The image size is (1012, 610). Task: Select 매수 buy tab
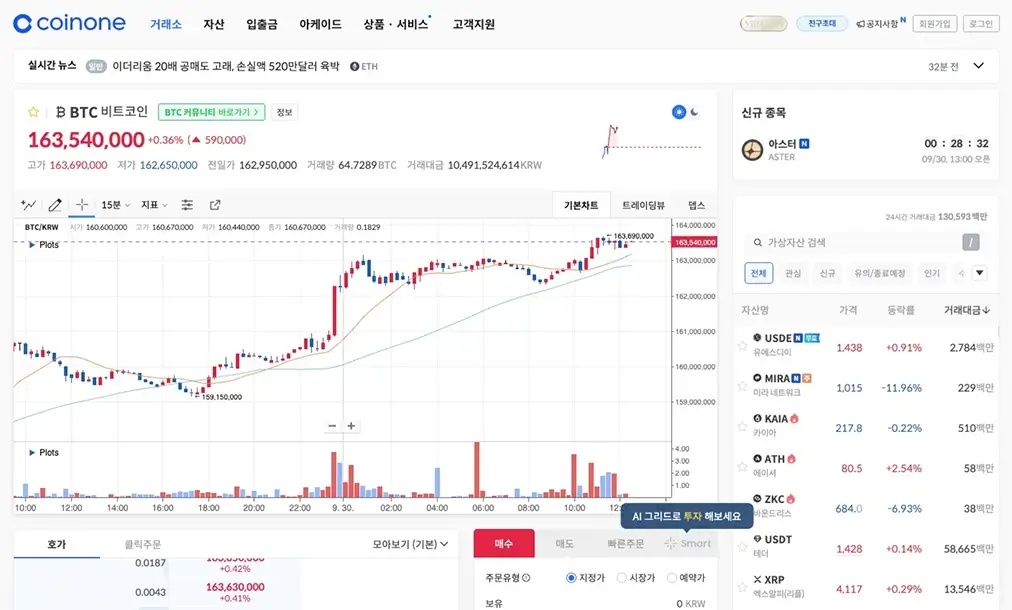(504, 544)
